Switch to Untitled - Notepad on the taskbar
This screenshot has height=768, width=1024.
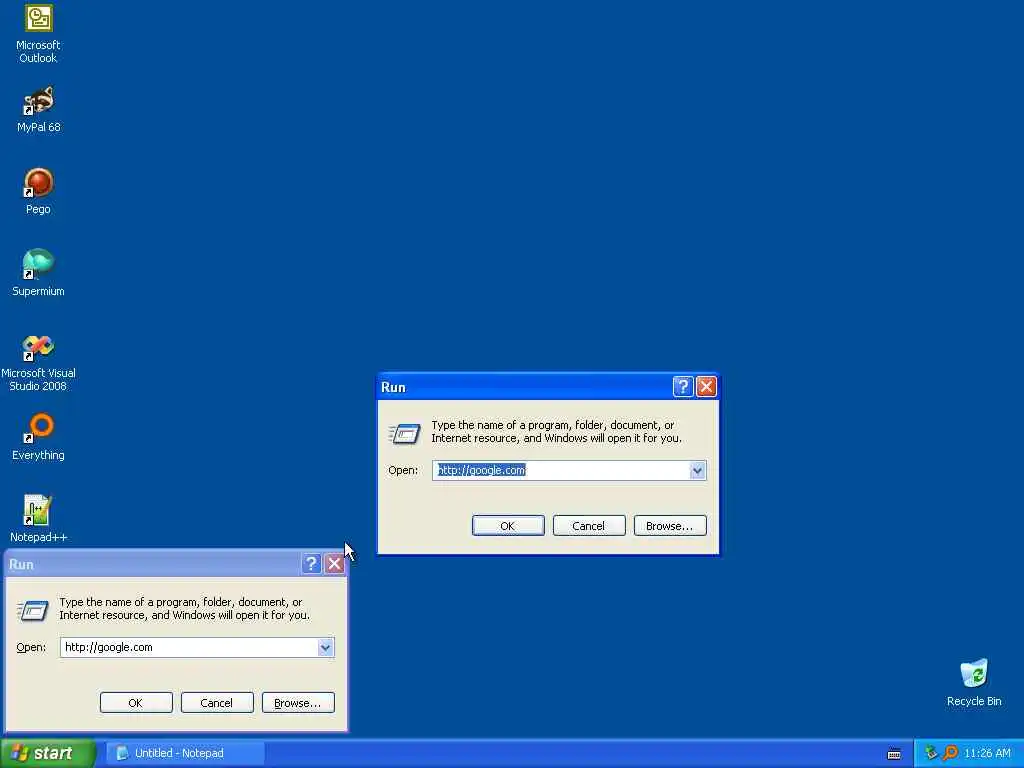click(185, 753)
